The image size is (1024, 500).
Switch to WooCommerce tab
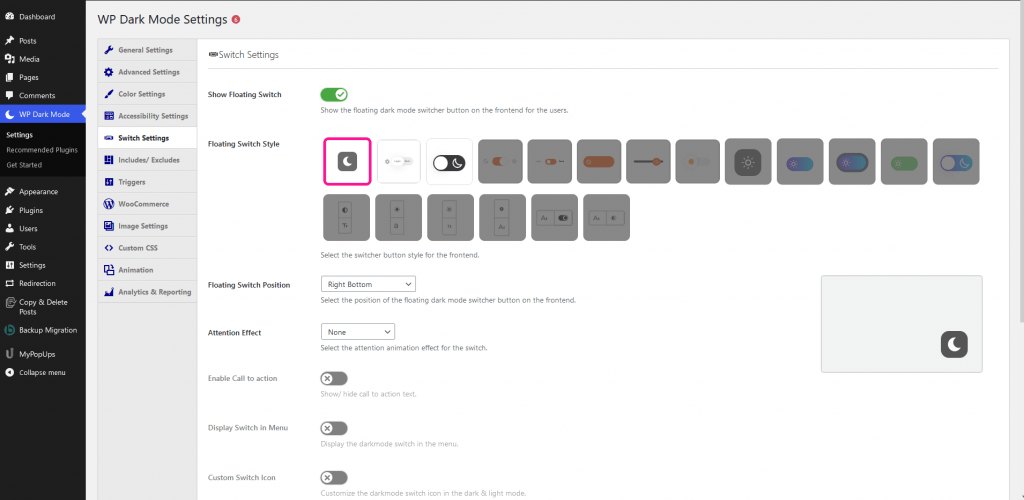147,204
